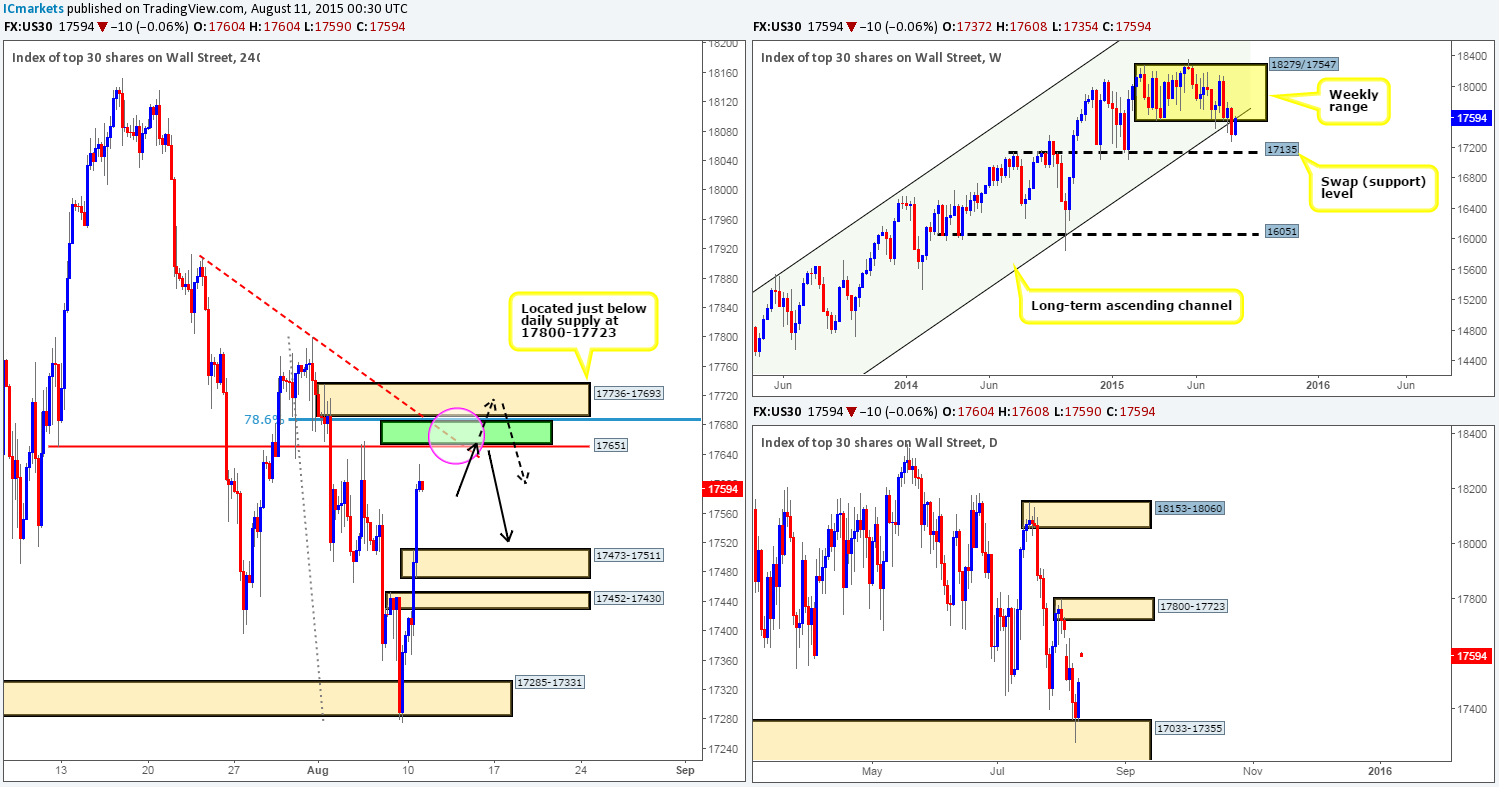Click the red 17594 price tag on daily chart

[1474, 657]
